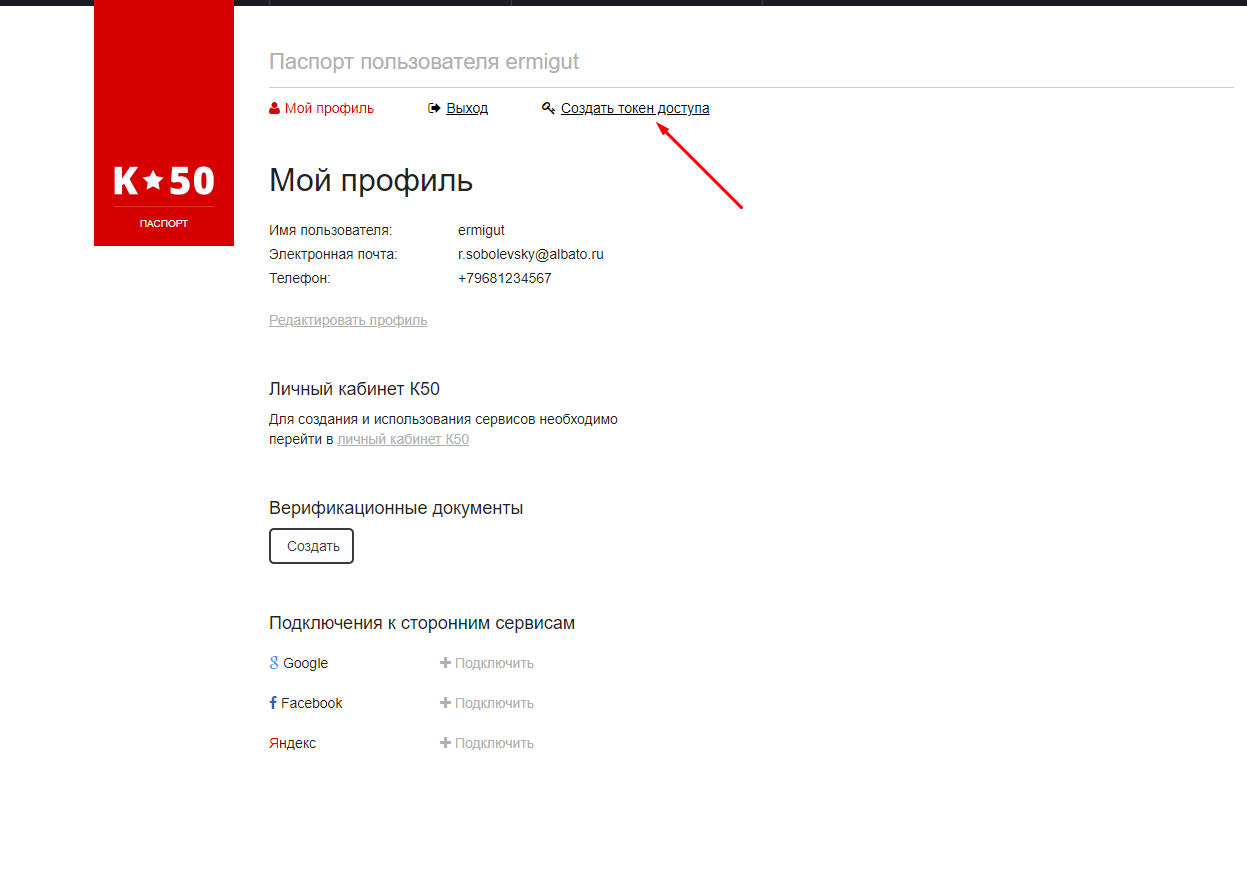Click the key icon for access token

548,108
